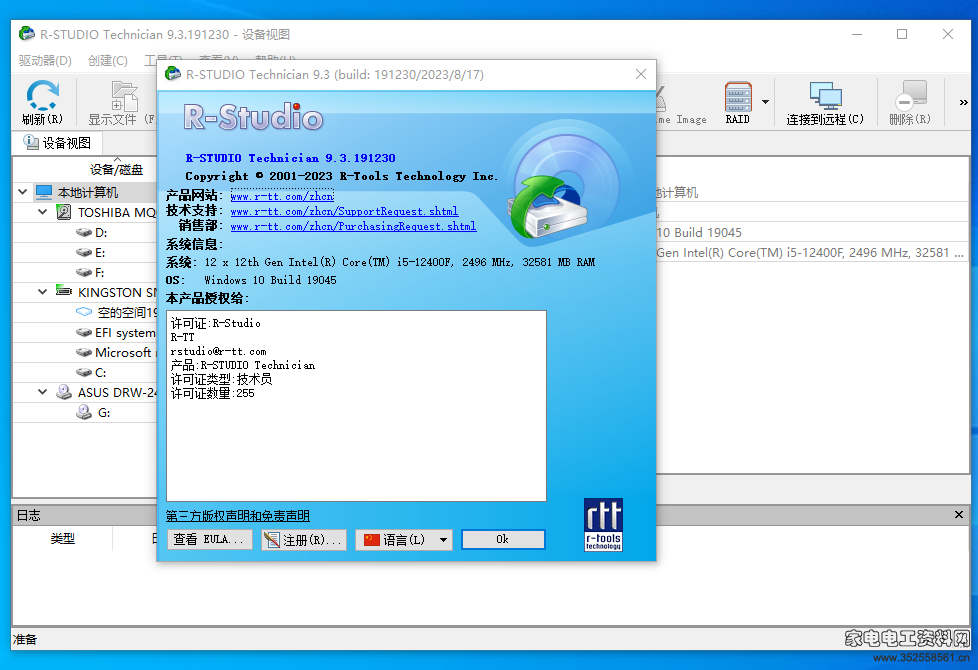Image resolution: width=978 pixels, height=670 pixels.
Task: Click the 类型 column header in log
Action: click(62, 538)
